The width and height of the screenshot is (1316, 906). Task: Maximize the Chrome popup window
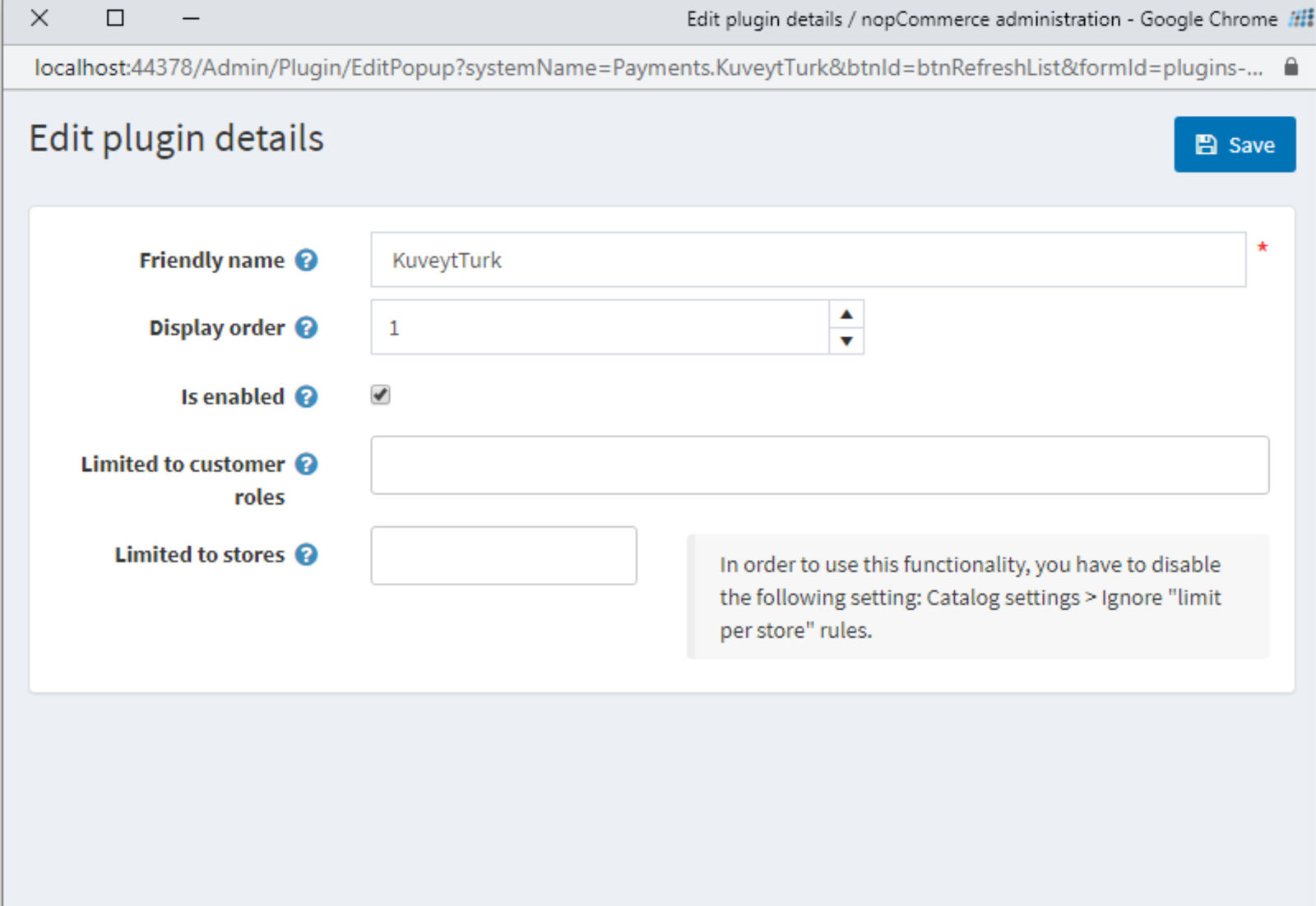click(x=115, y=18)
